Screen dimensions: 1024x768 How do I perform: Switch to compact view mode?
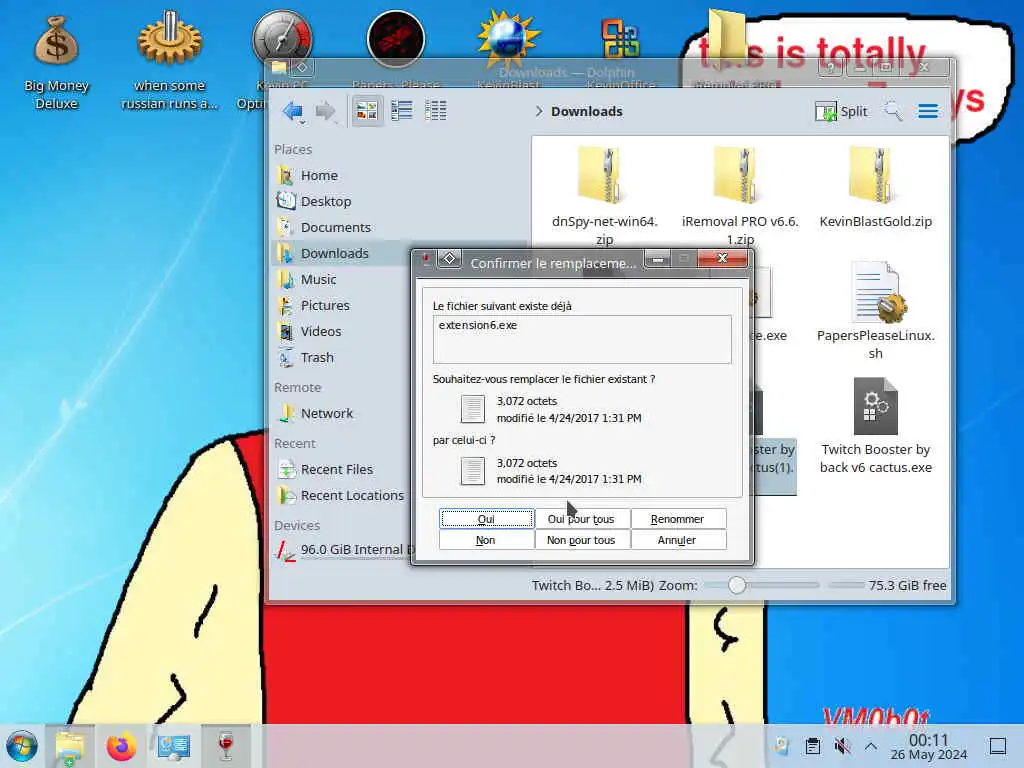coord(402,111)
